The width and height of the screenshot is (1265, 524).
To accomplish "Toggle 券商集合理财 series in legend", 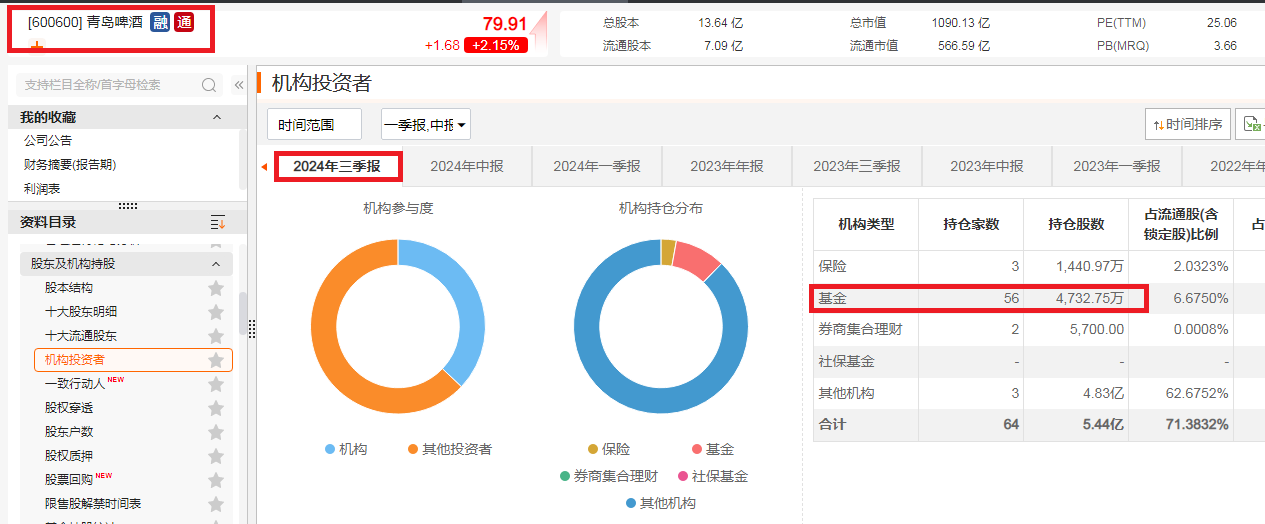I will coord(609,477).
